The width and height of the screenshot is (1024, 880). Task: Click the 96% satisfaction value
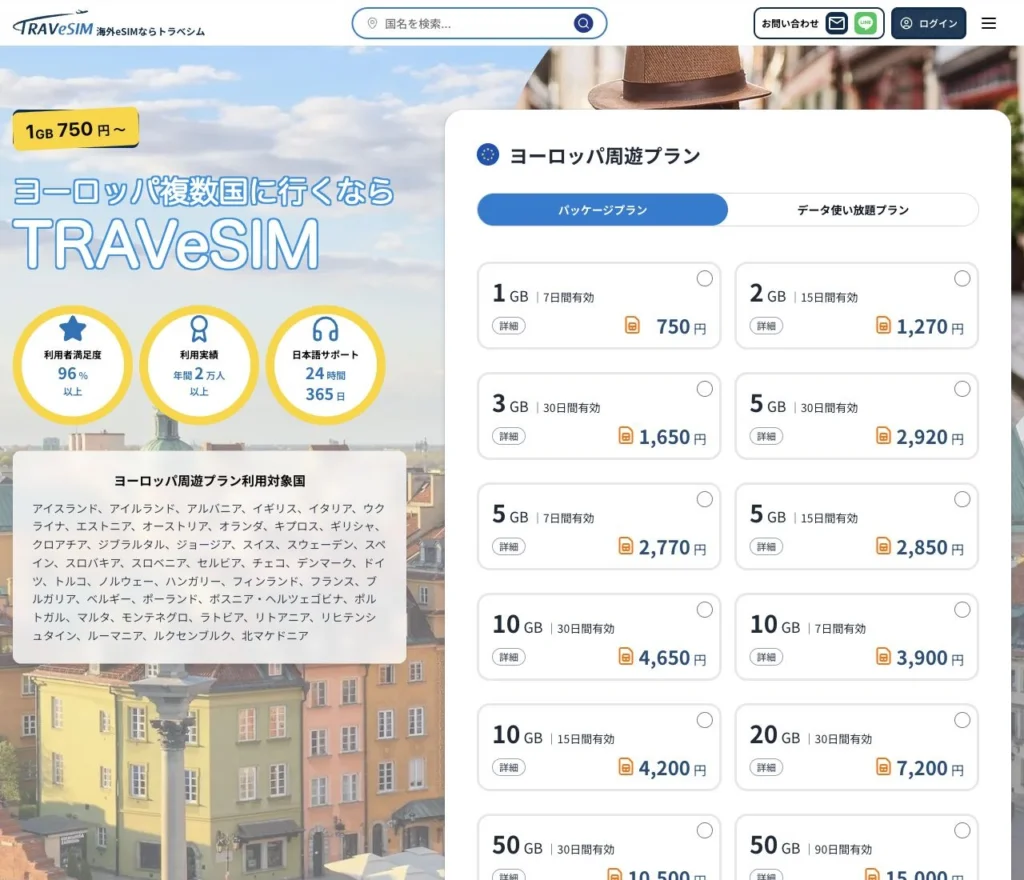click(72, 373)
